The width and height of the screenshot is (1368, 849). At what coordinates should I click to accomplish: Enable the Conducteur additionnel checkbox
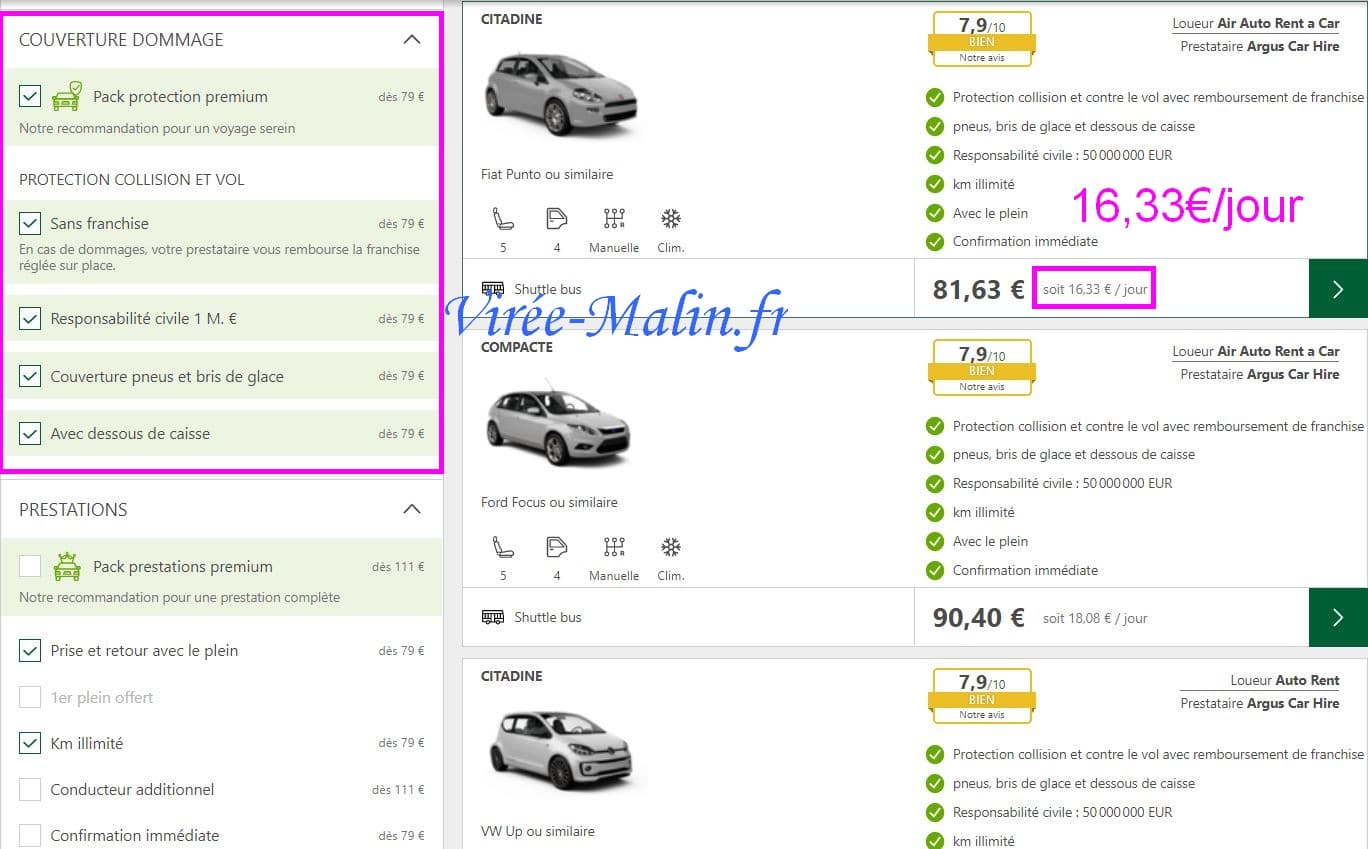(30, 789)
